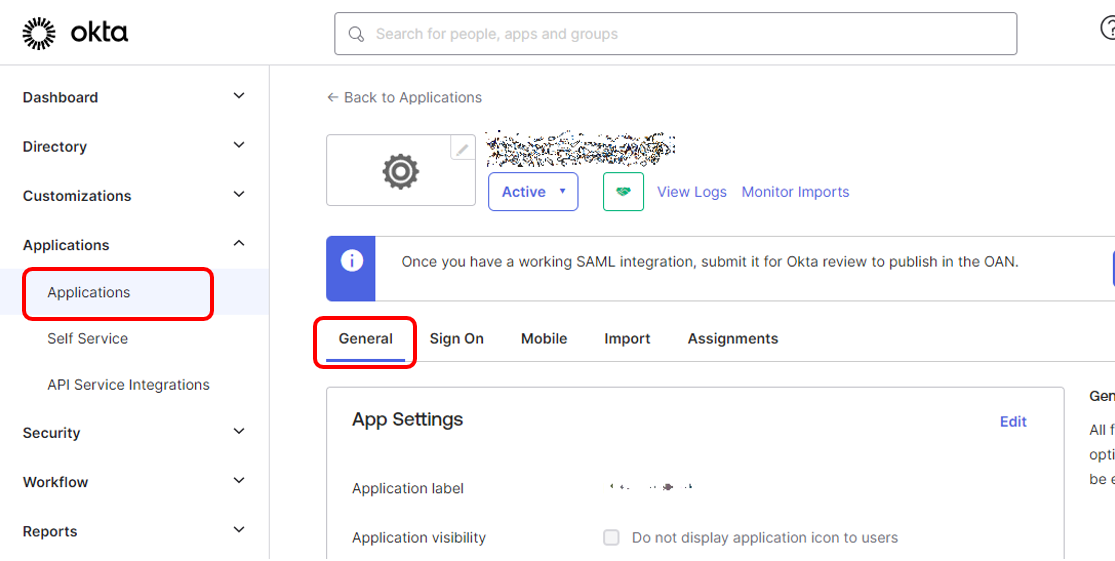Screen dimensions: 1115x561
Task: Check Do not display application icon to users
Action: click(612, 538)
